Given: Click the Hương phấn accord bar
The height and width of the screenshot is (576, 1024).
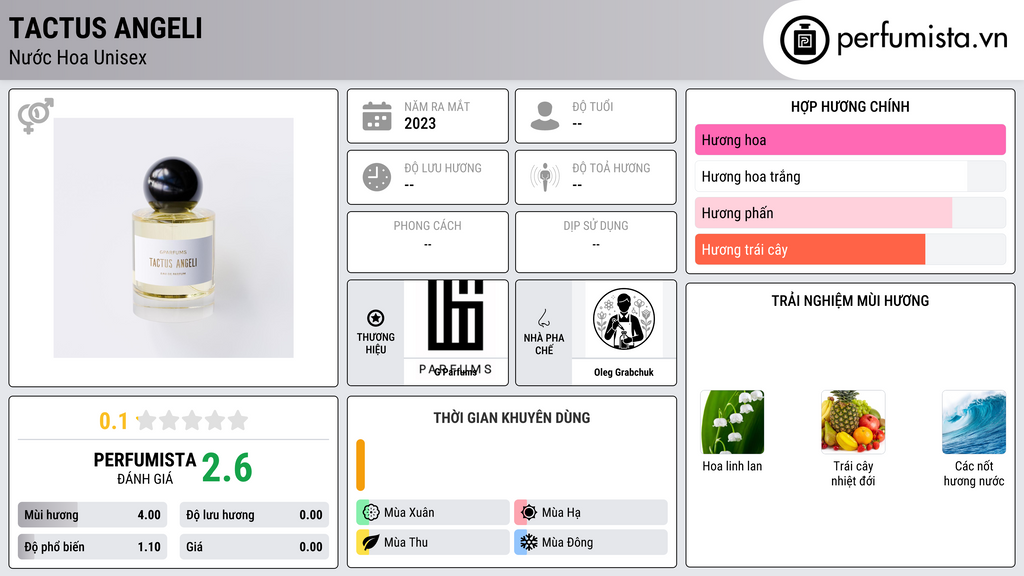Looking at the screenshot, I should coord(850,213).
